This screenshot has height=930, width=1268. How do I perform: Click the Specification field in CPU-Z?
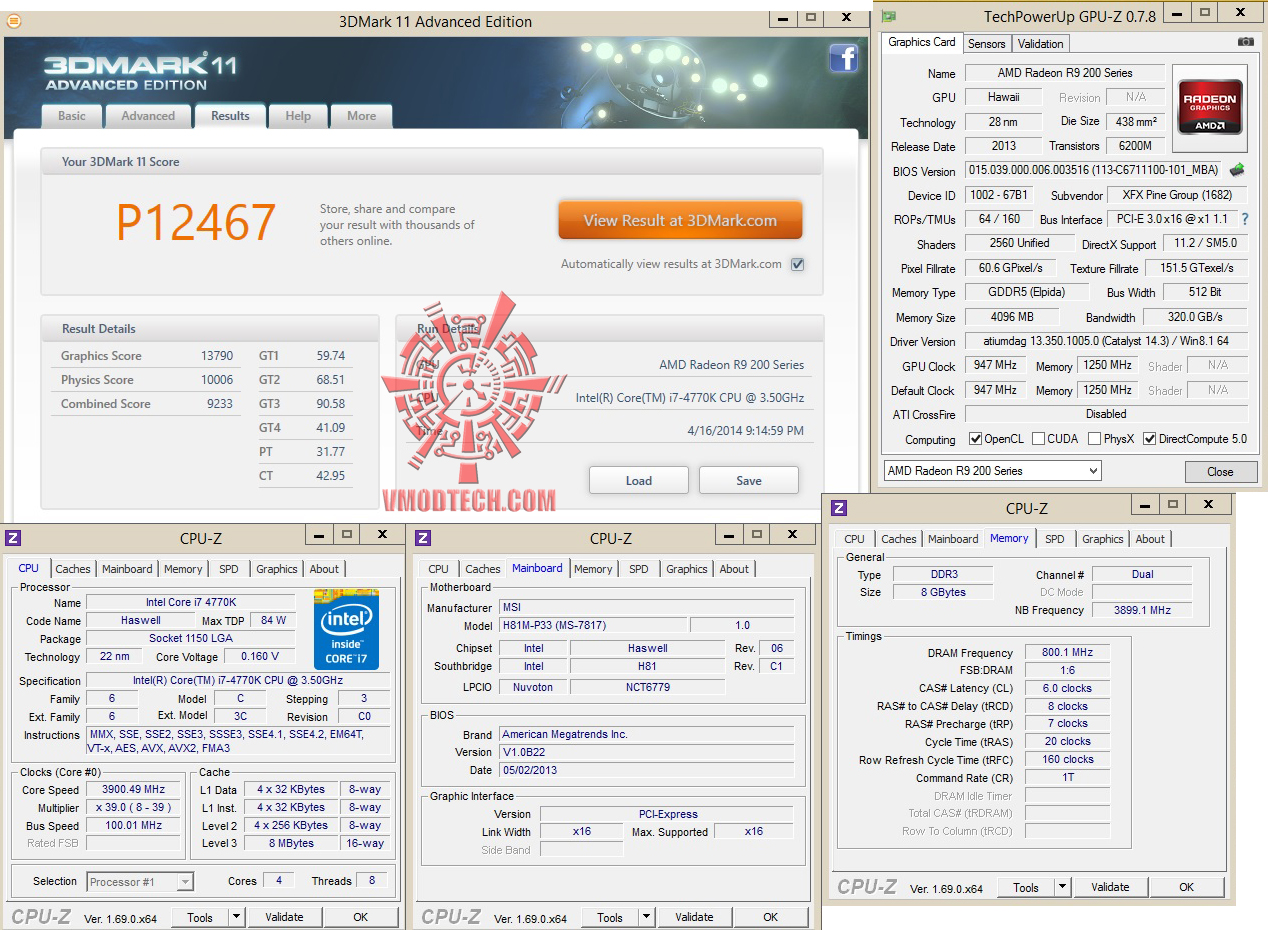(x=239, y=680)
